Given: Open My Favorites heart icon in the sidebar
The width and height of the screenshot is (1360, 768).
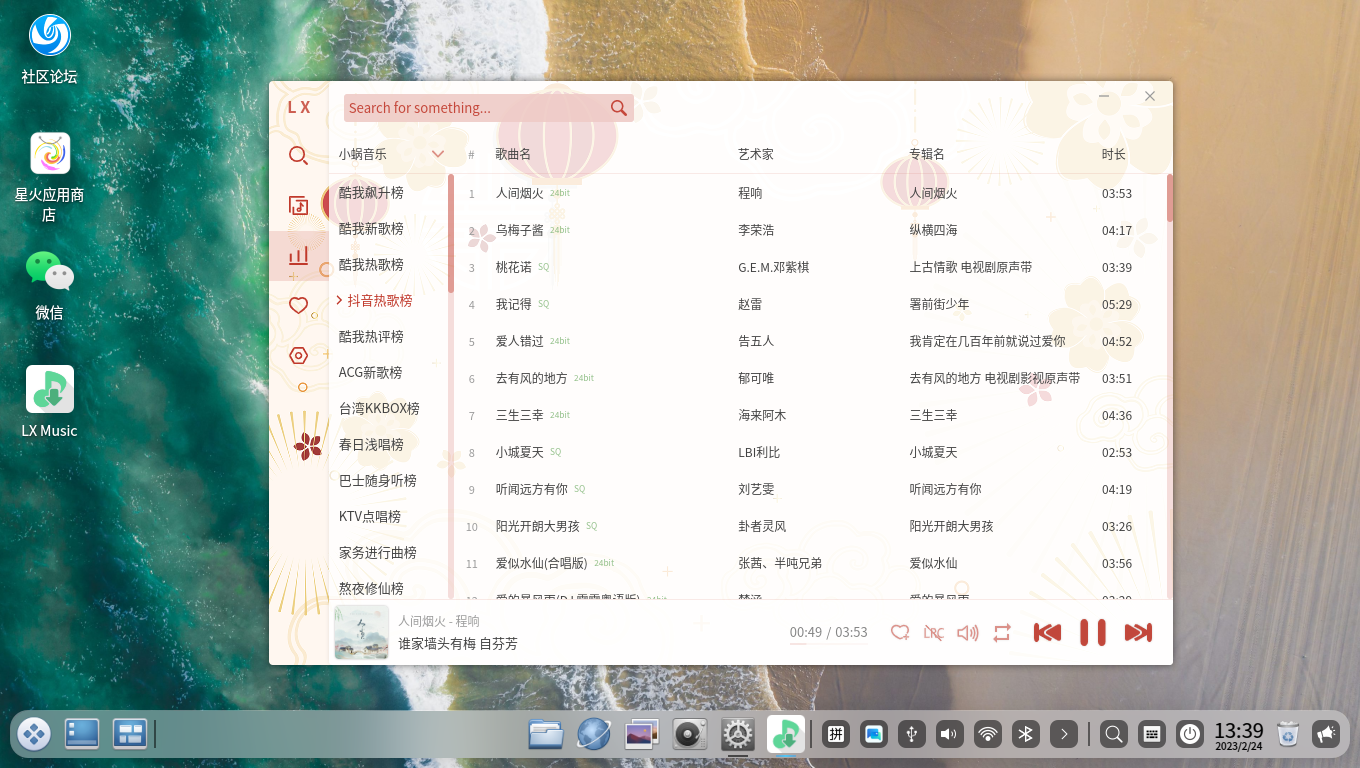Looking at the screenshot, I should click(x=298, y=305).
